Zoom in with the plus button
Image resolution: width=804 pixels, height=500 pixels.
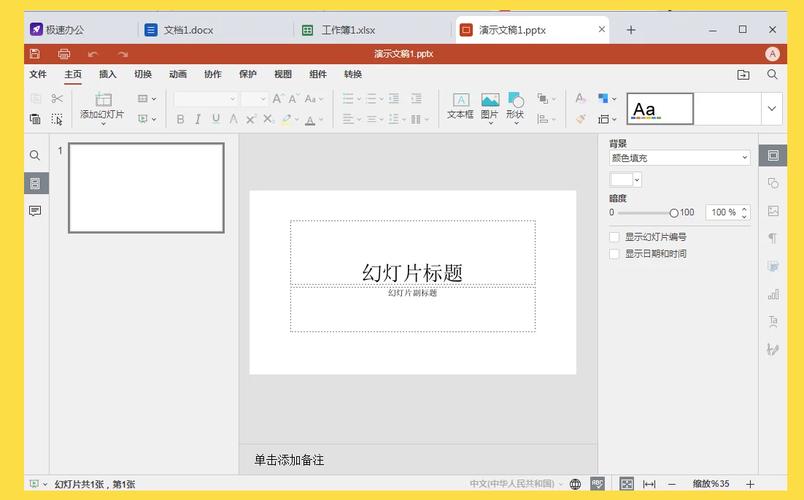click(750, 484)
